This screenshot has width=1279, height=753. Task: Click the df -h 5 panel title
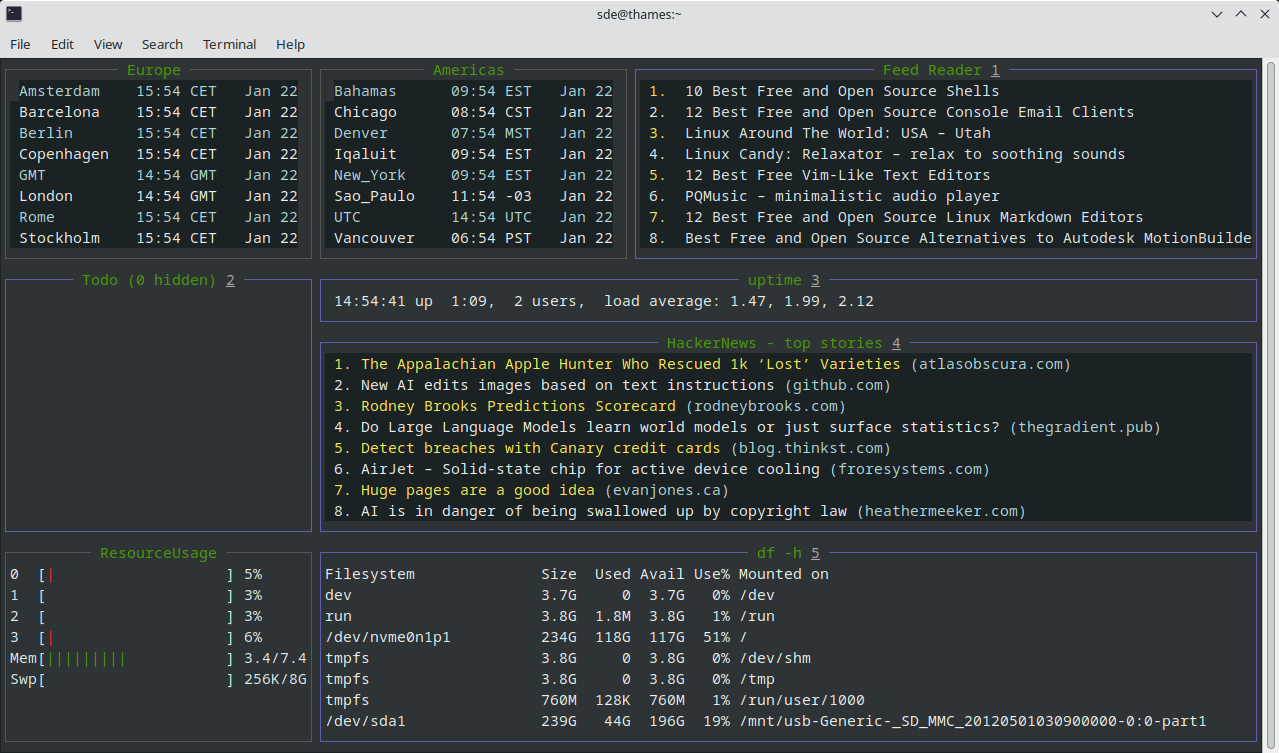789,553
